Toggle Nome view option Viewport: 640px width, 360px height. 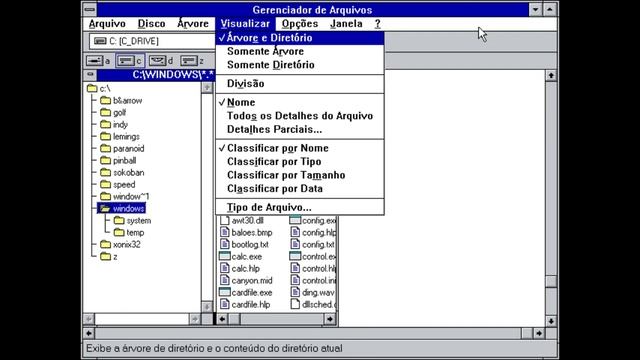300,102
